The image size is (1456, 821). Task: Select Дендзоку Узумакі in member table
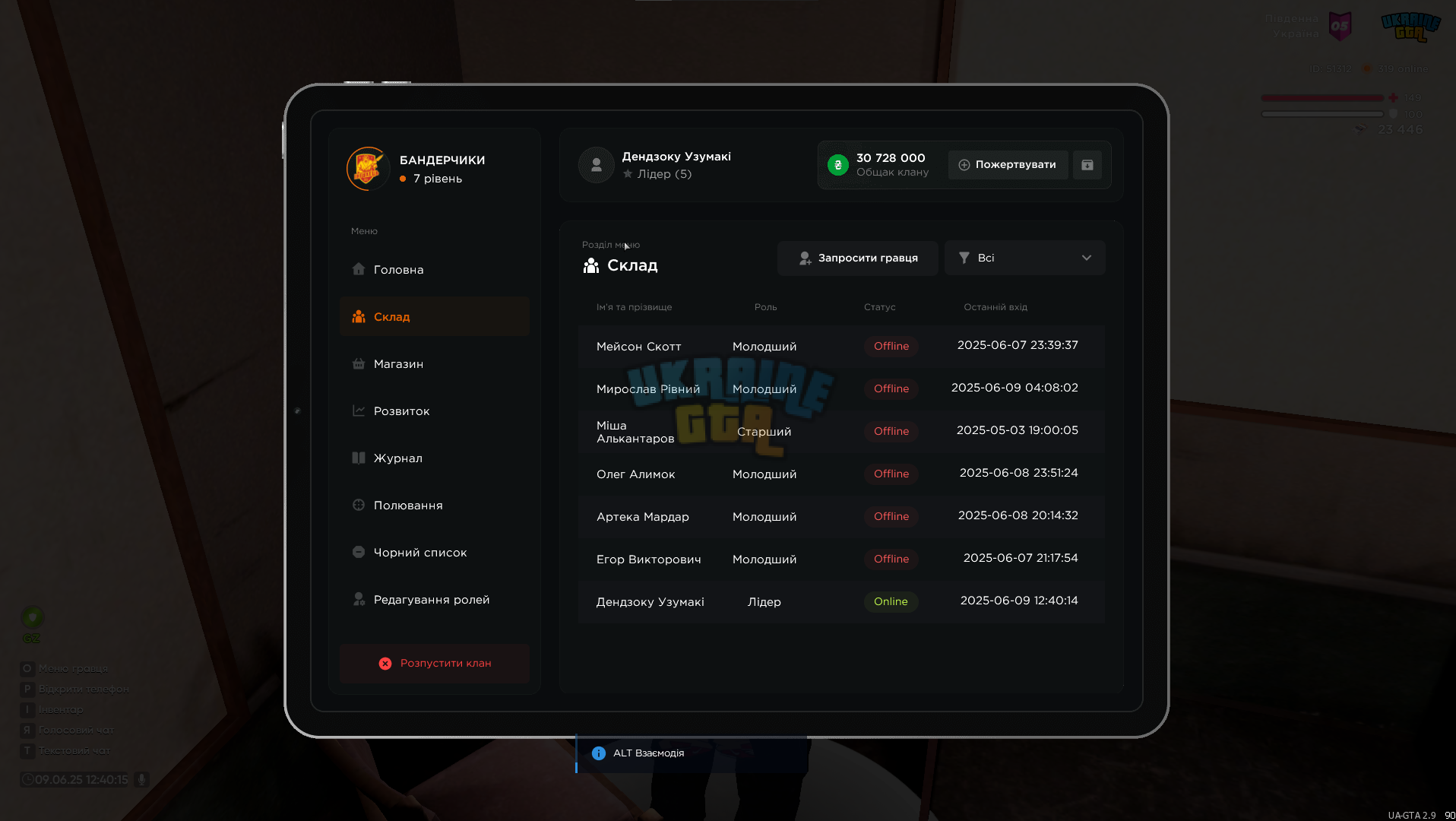[x=841, y=602]
